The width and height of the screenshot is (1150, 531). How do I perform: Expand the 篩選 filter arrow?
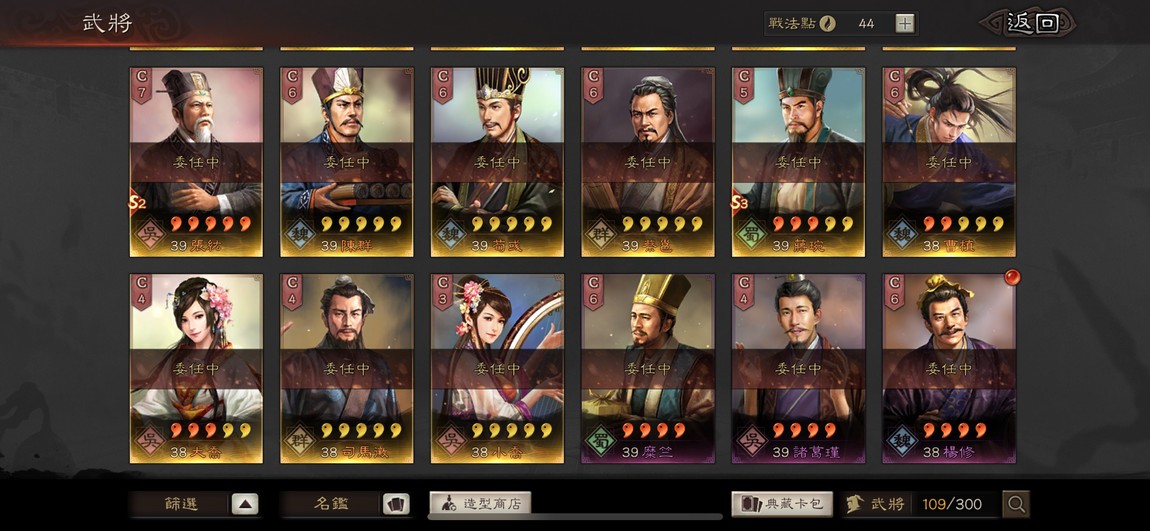click(x=245, y=504)
